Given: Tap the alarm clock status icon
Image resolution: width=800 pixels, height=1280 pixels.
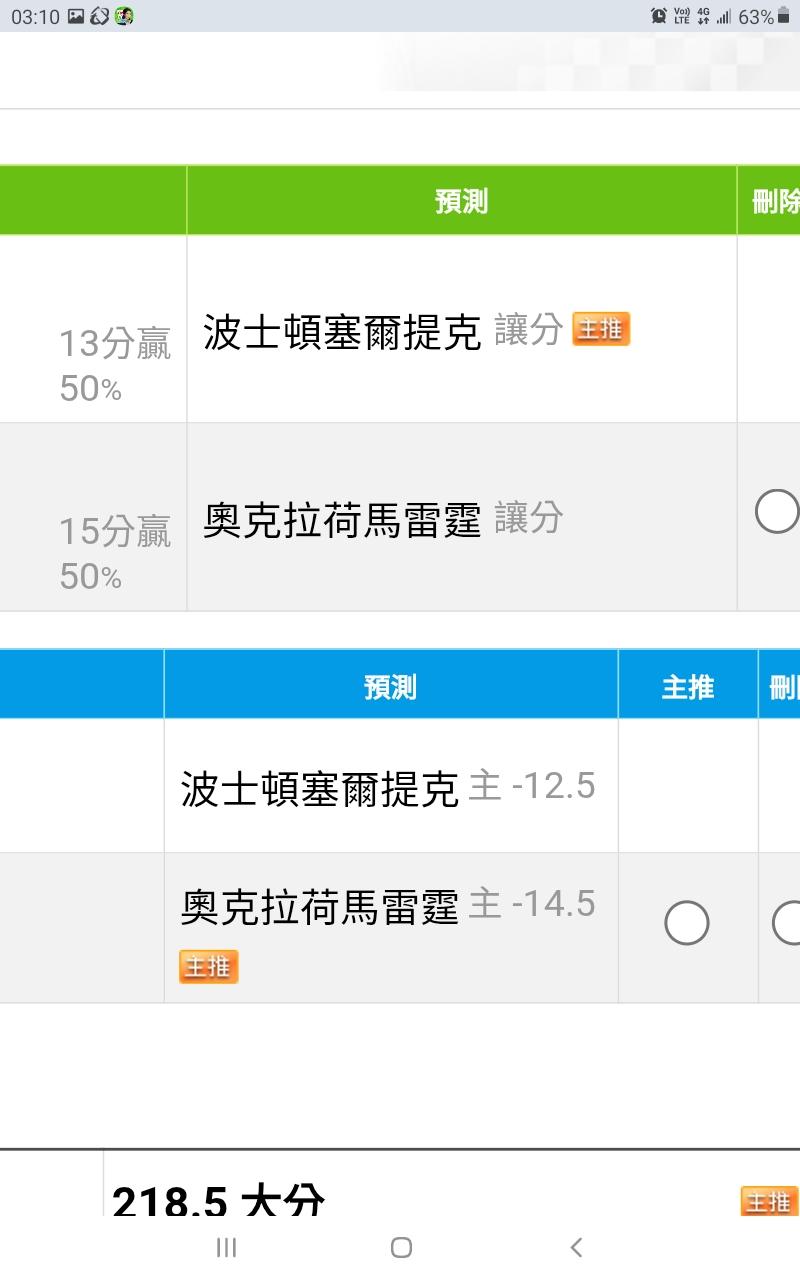Looking at the screenshot, I should tap(659, 16).
